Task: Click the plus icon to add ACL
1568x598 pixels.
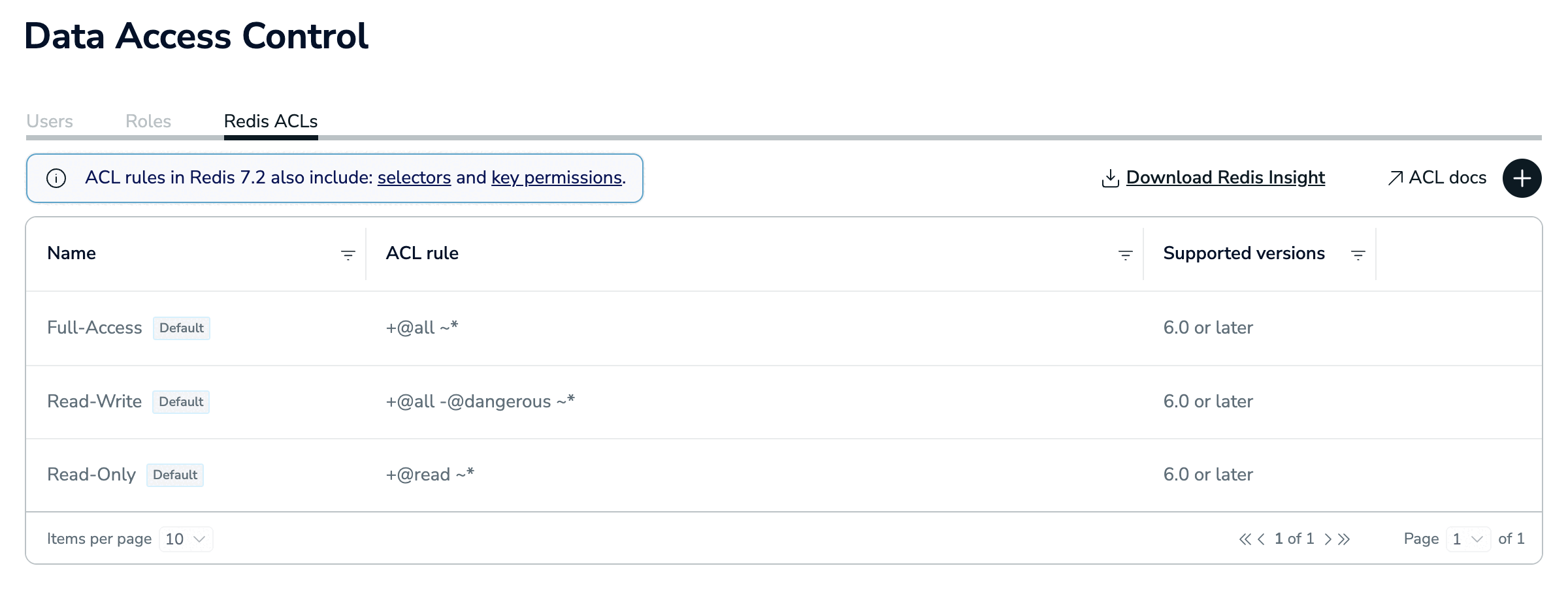Action: point(1522,178)
